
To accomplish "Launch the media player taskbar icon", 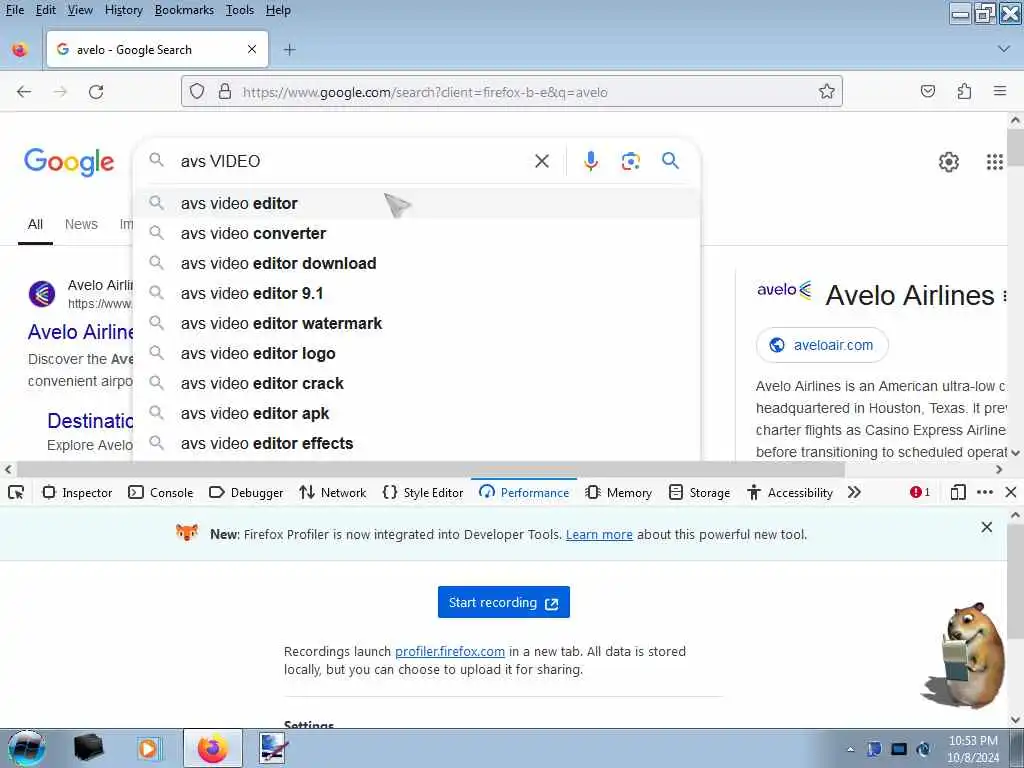I will tap(148, 748).
